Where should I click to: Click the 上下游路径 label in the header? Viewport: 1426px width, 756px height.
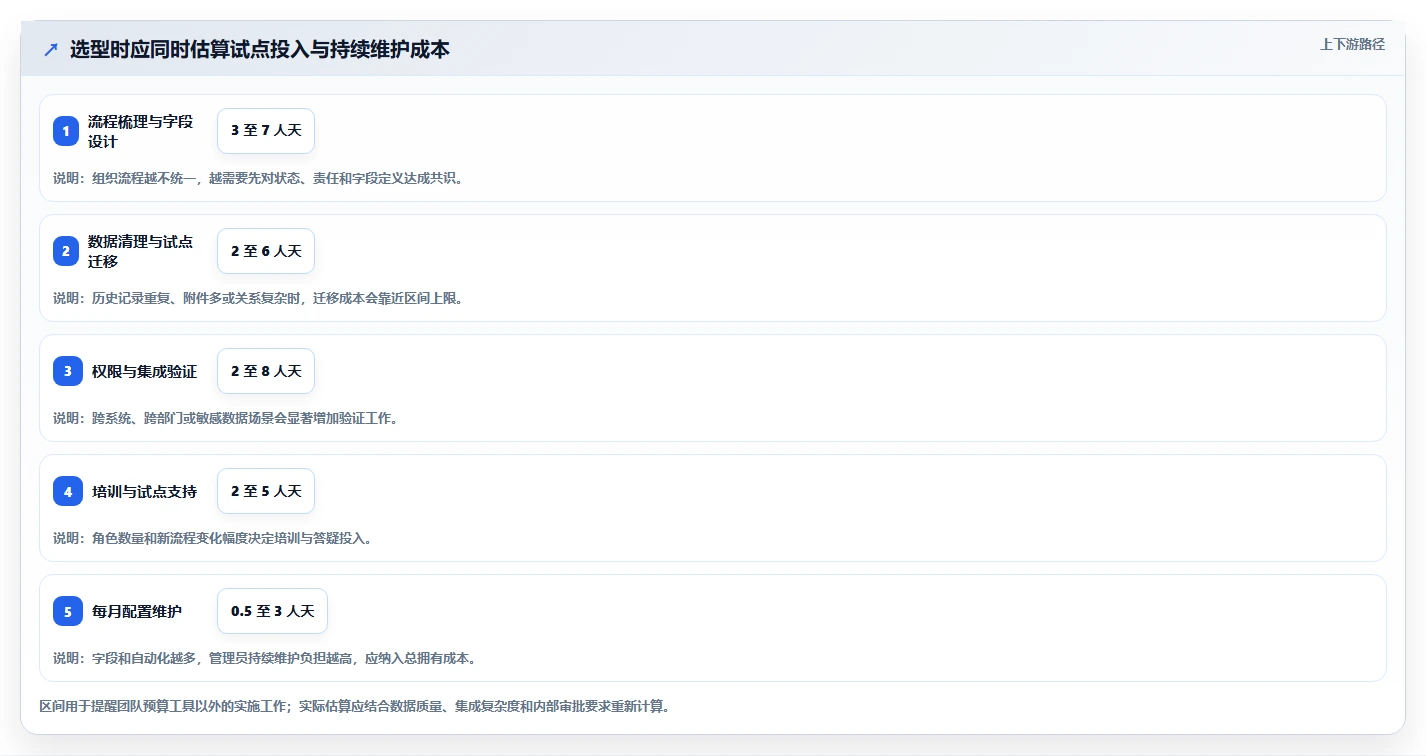(x=1352, y=44)
